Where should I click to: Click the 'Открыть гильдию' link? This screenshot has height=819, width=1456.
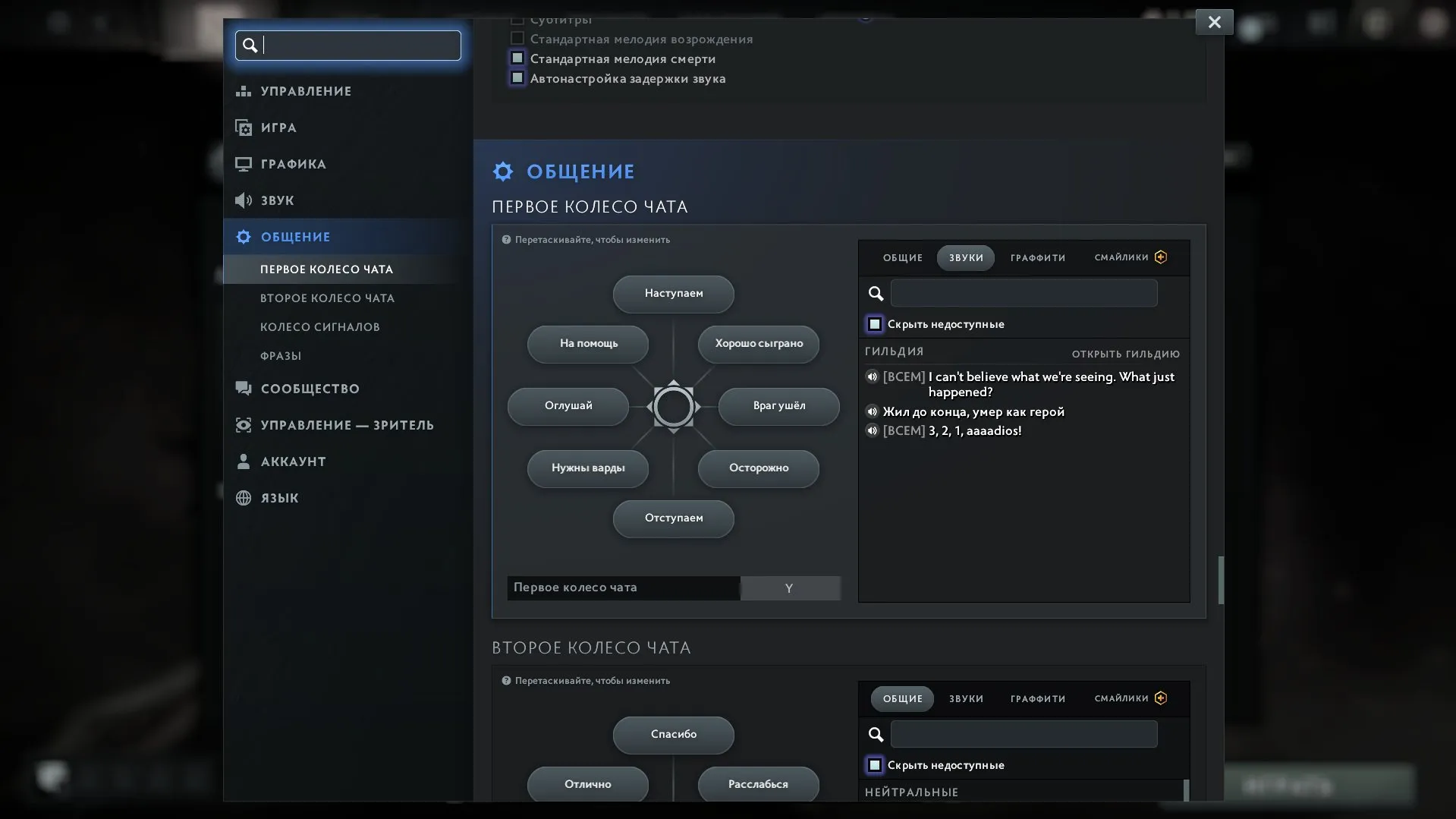pyautogui.click(x=1126, y=354)
